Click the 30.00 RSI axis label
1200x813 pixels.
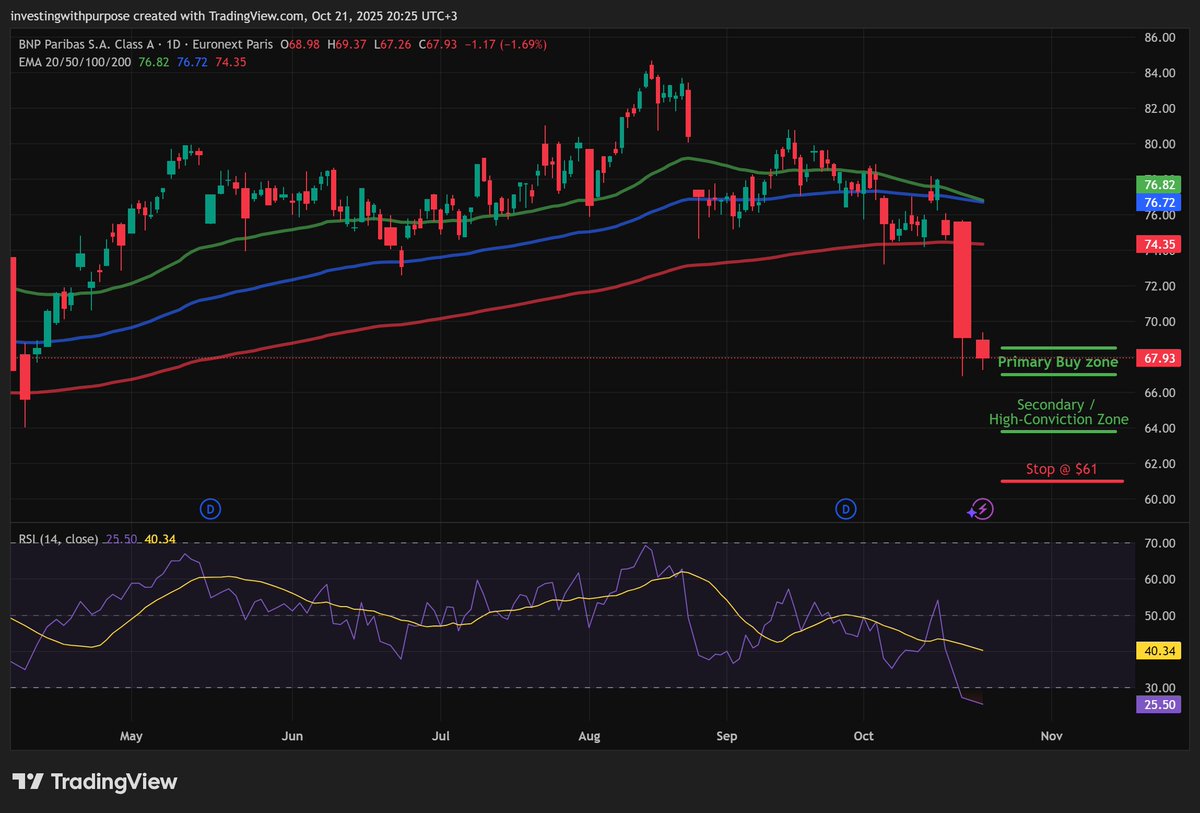1158,688
